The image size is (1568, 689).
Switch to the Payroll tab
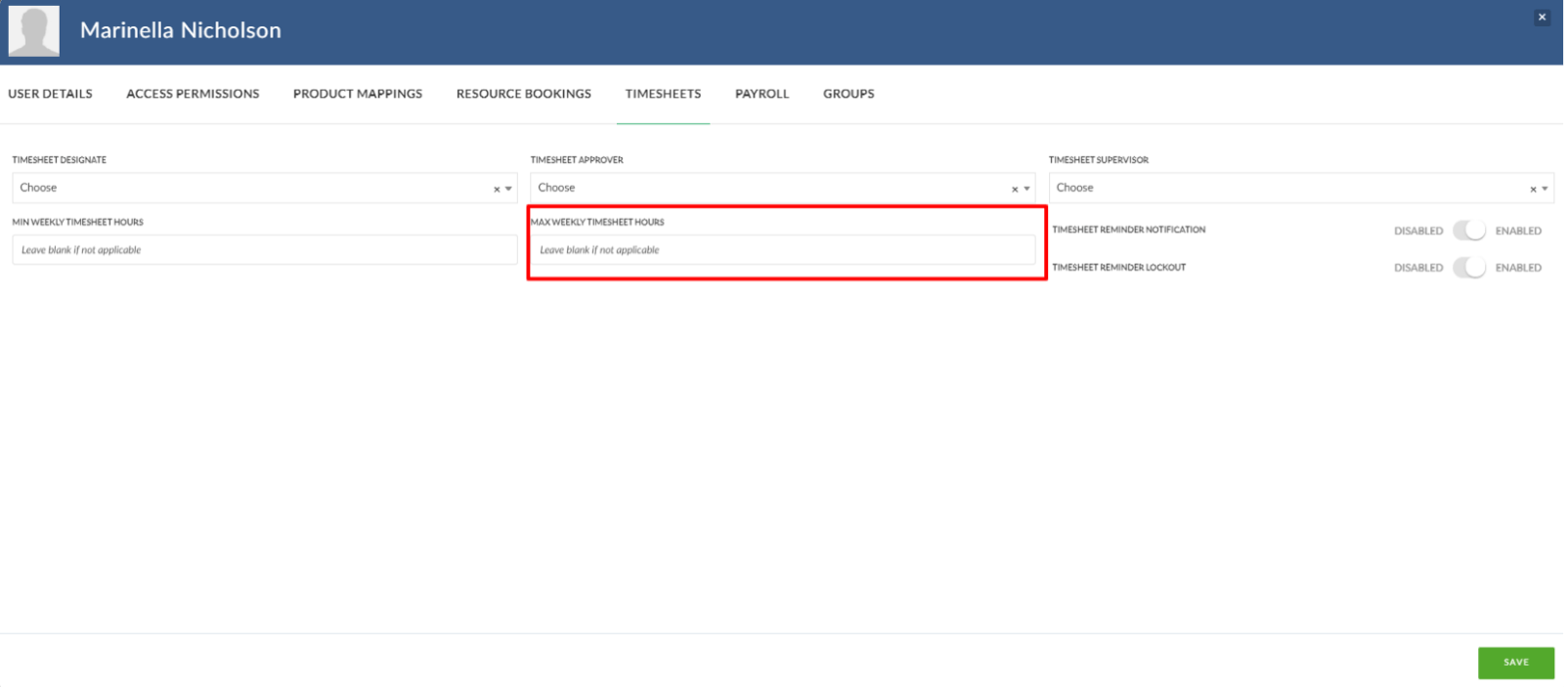[x=762, y=94]
